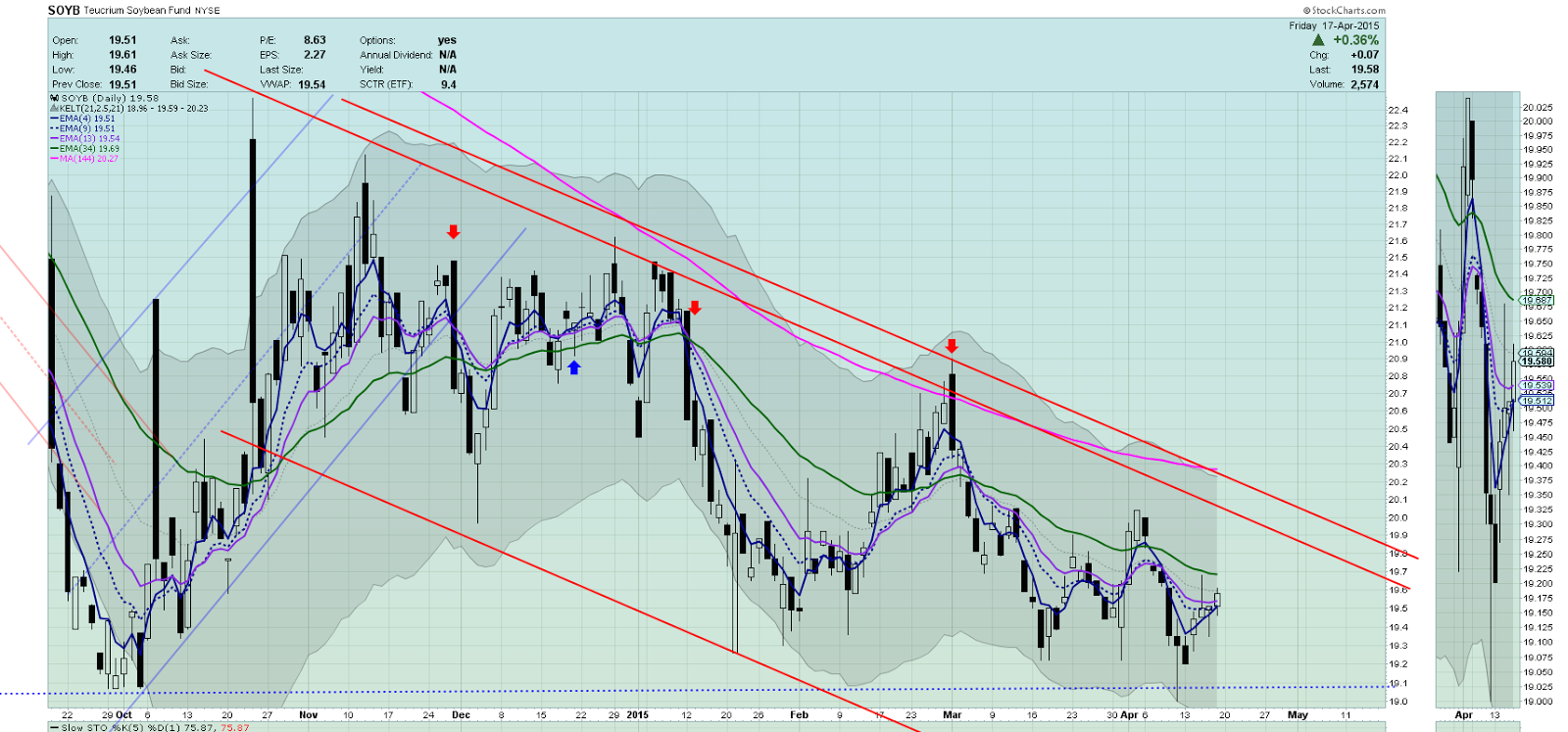This screenshot has width=1568, height=732.
Task: Click the 'Mar' label on the date axis
Action: (x=952, y=715)
